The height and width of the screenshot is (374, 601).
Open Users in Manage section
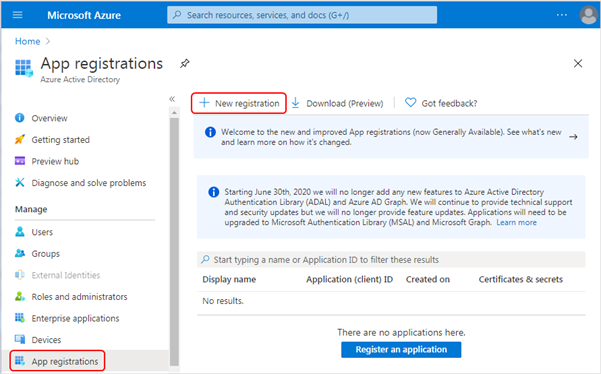tap(42, 232)
